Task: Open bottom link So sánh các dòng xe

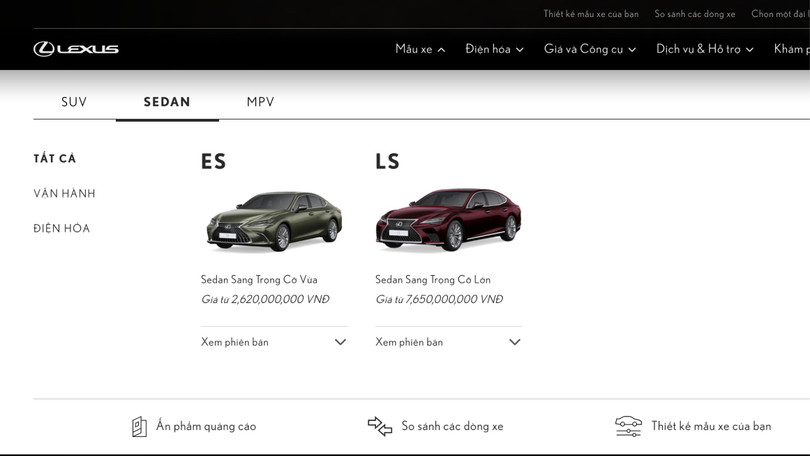Action: (452, 427)
